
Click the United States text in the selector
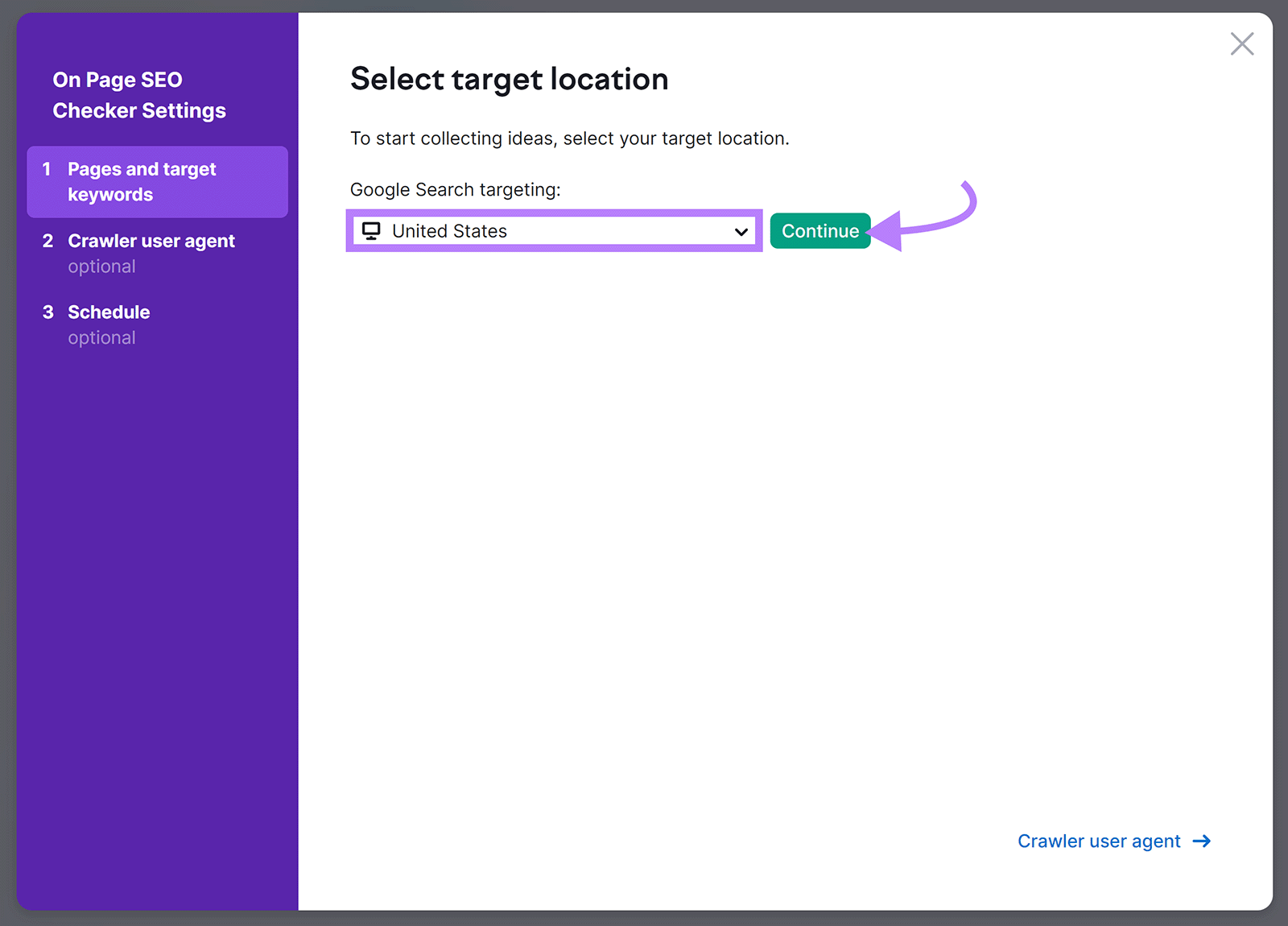pos(449,231)
